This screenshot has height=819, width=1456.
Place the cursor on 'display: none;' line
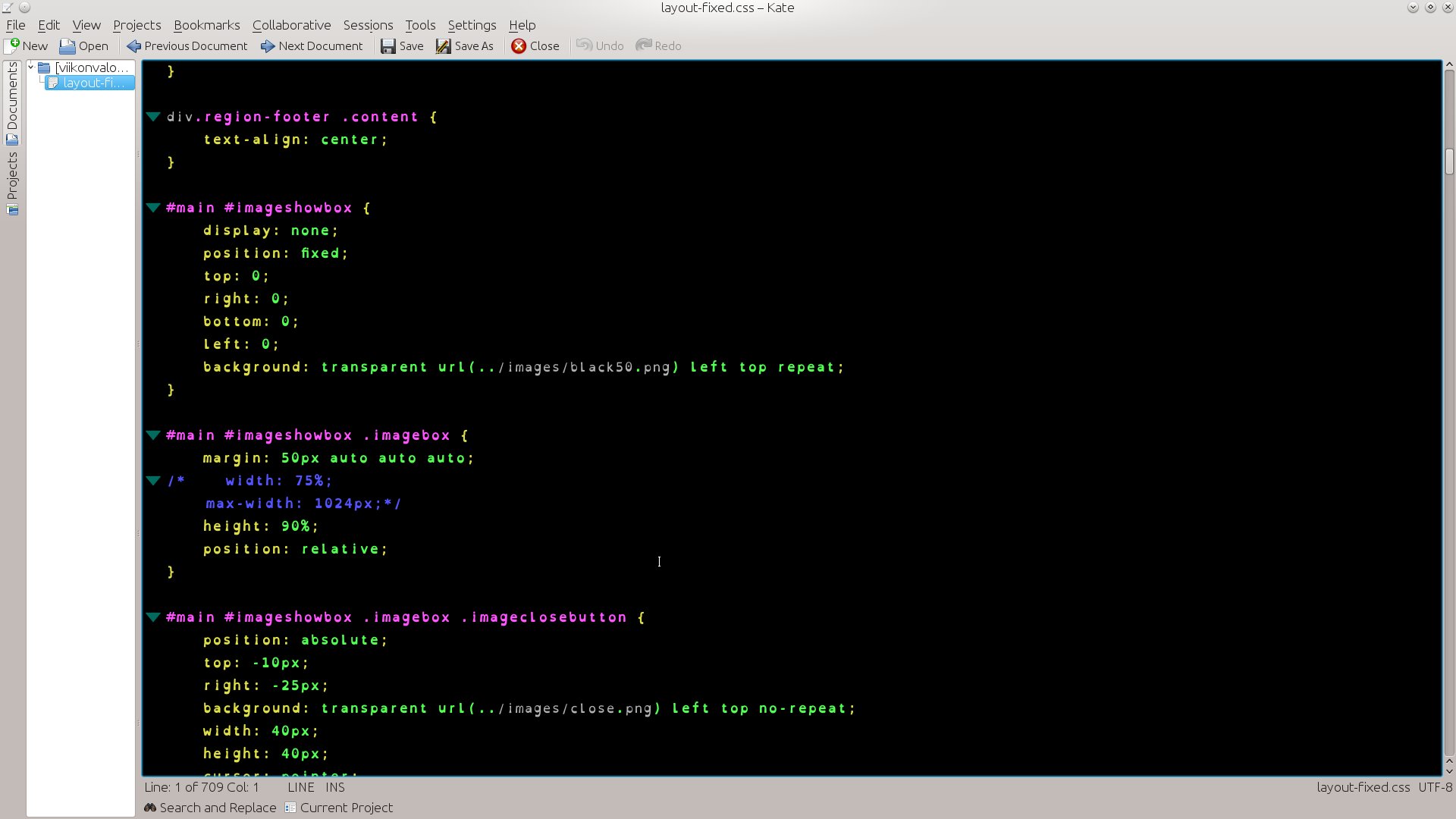pyautogui.click(x=271, y=231)
